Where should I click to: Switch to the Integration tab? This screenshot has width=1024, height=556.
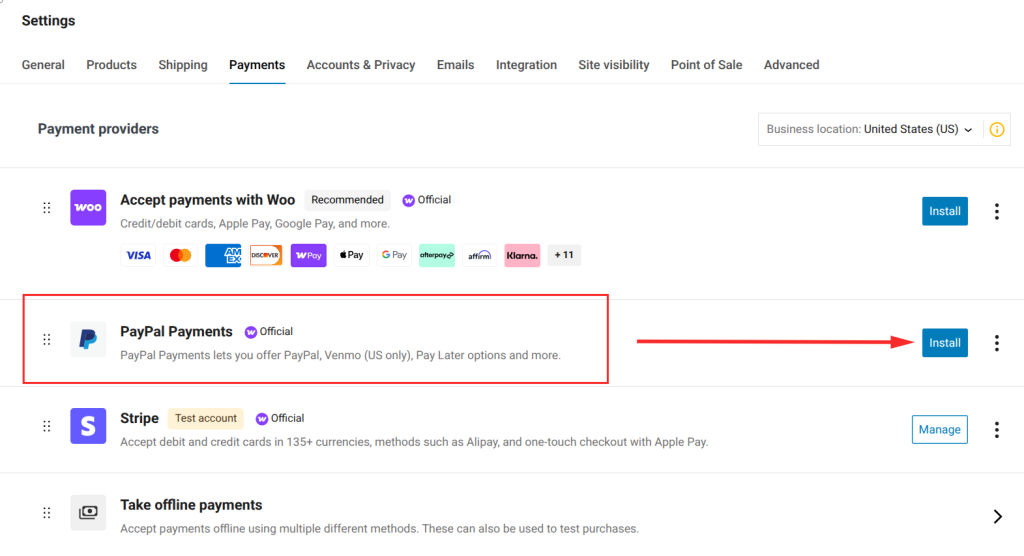526,65
